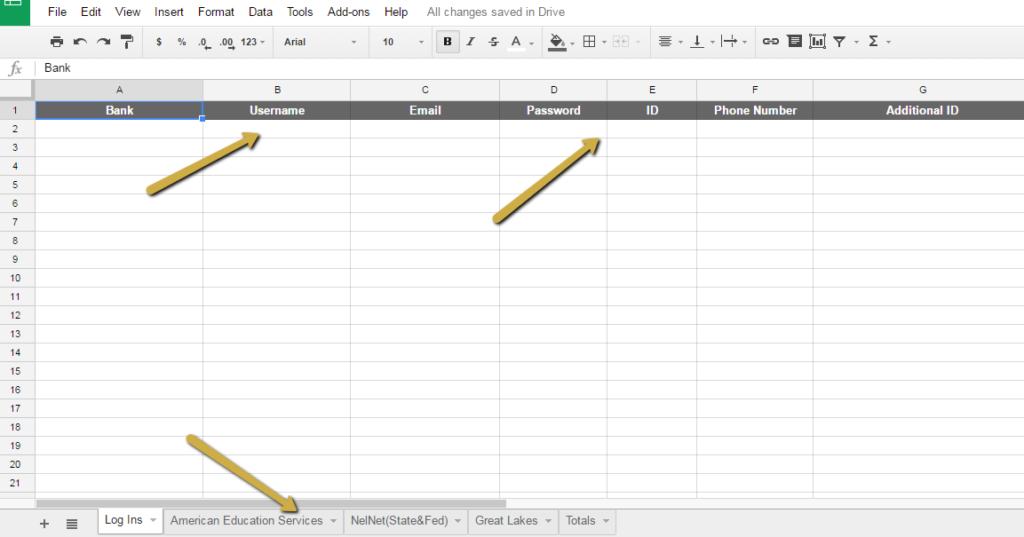Open the text color picker
This screenshot has height=537, width=1024.
pyautogui.click(x=516, y=42)
